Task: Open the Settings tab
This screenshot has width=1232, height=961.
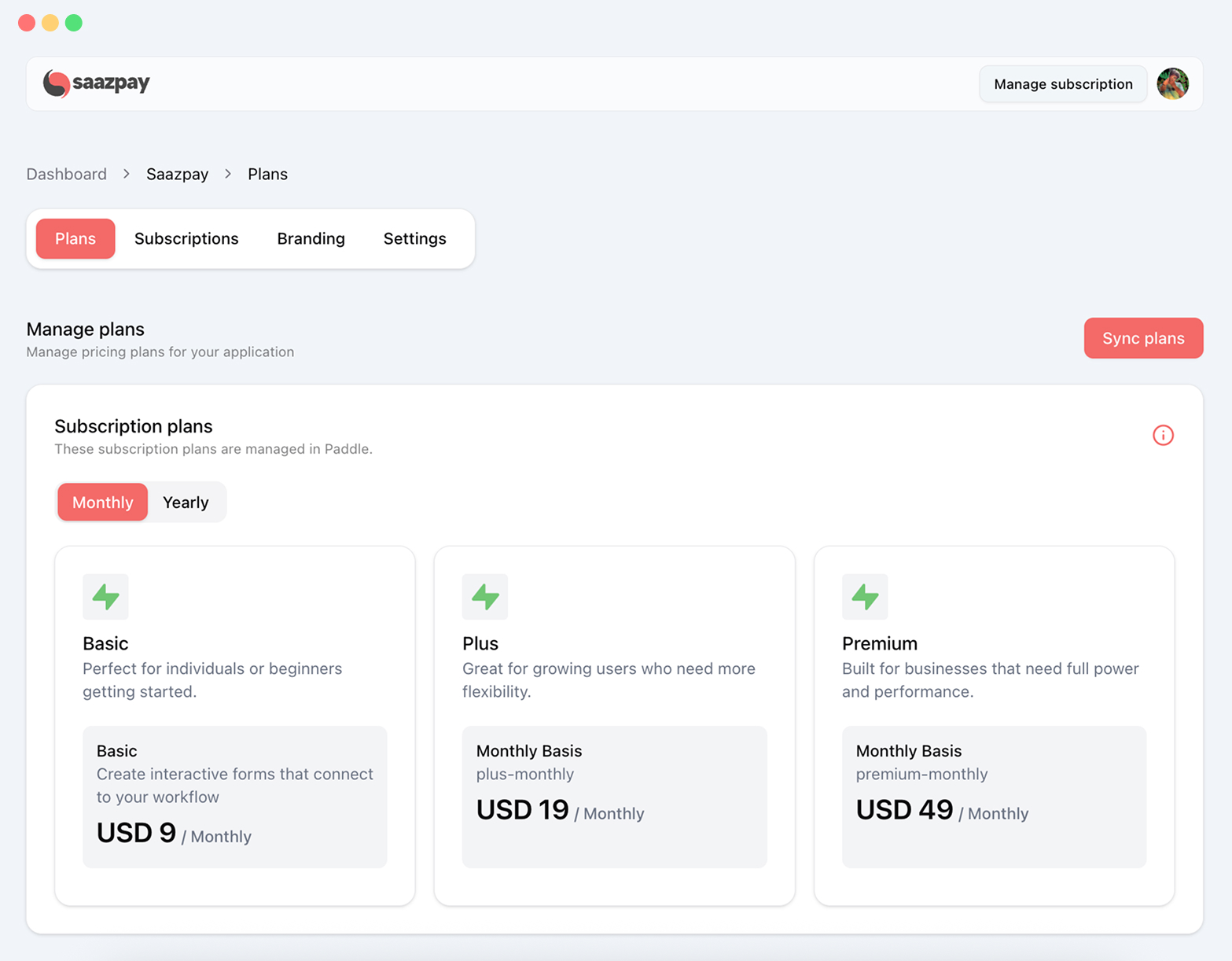Action: (414, 238)
